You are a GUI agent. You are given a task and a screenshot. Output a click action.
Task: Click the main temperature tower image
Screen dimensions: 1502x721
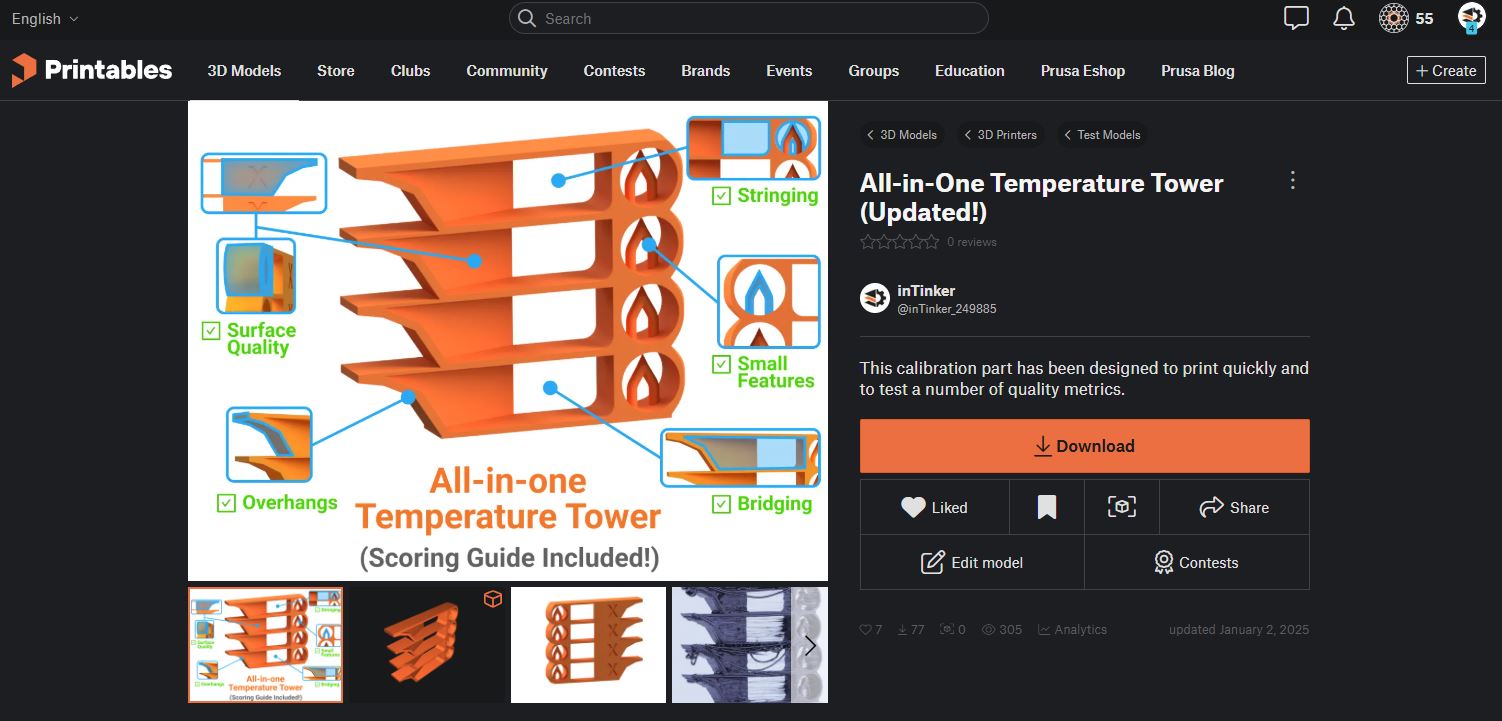point(508,341)
